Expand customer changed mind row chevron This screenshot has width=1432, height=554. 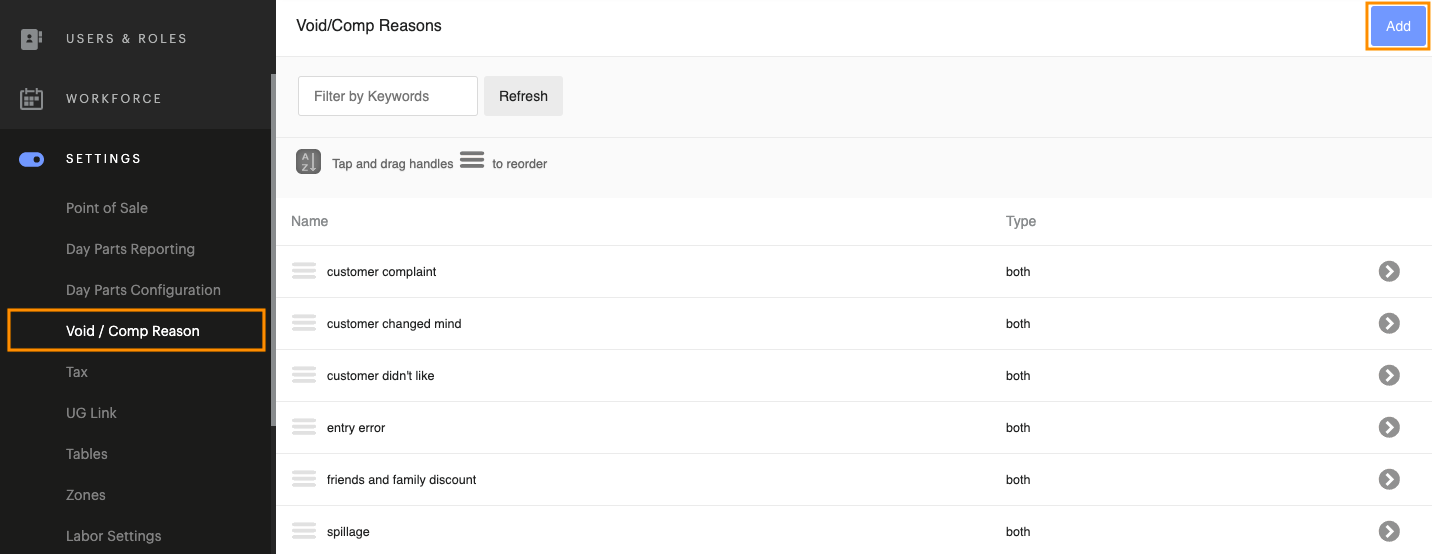1388,323
